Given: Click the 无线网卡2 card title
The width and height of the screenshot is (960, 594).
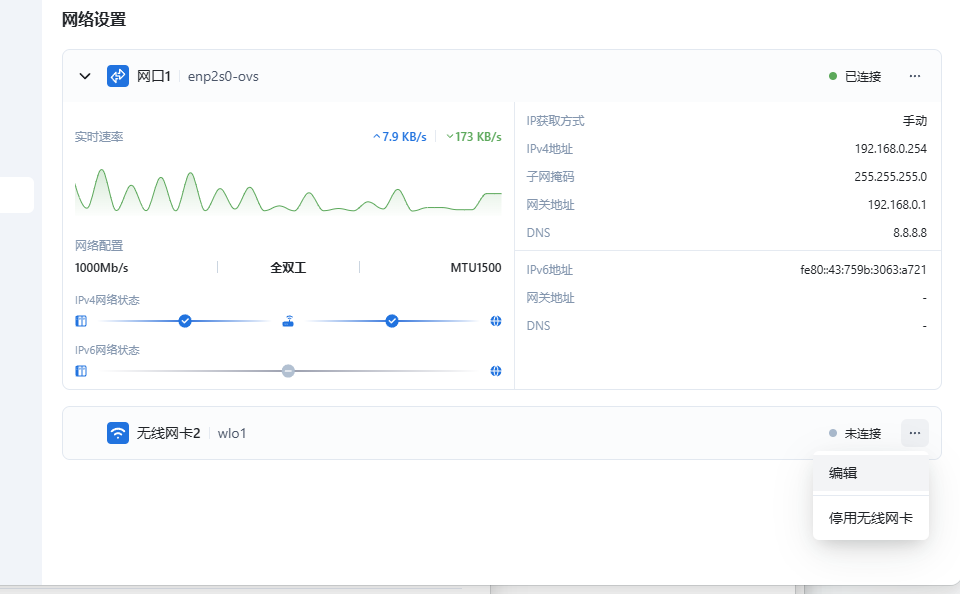Looking at the screenshot, I should (x=168, y=433).
